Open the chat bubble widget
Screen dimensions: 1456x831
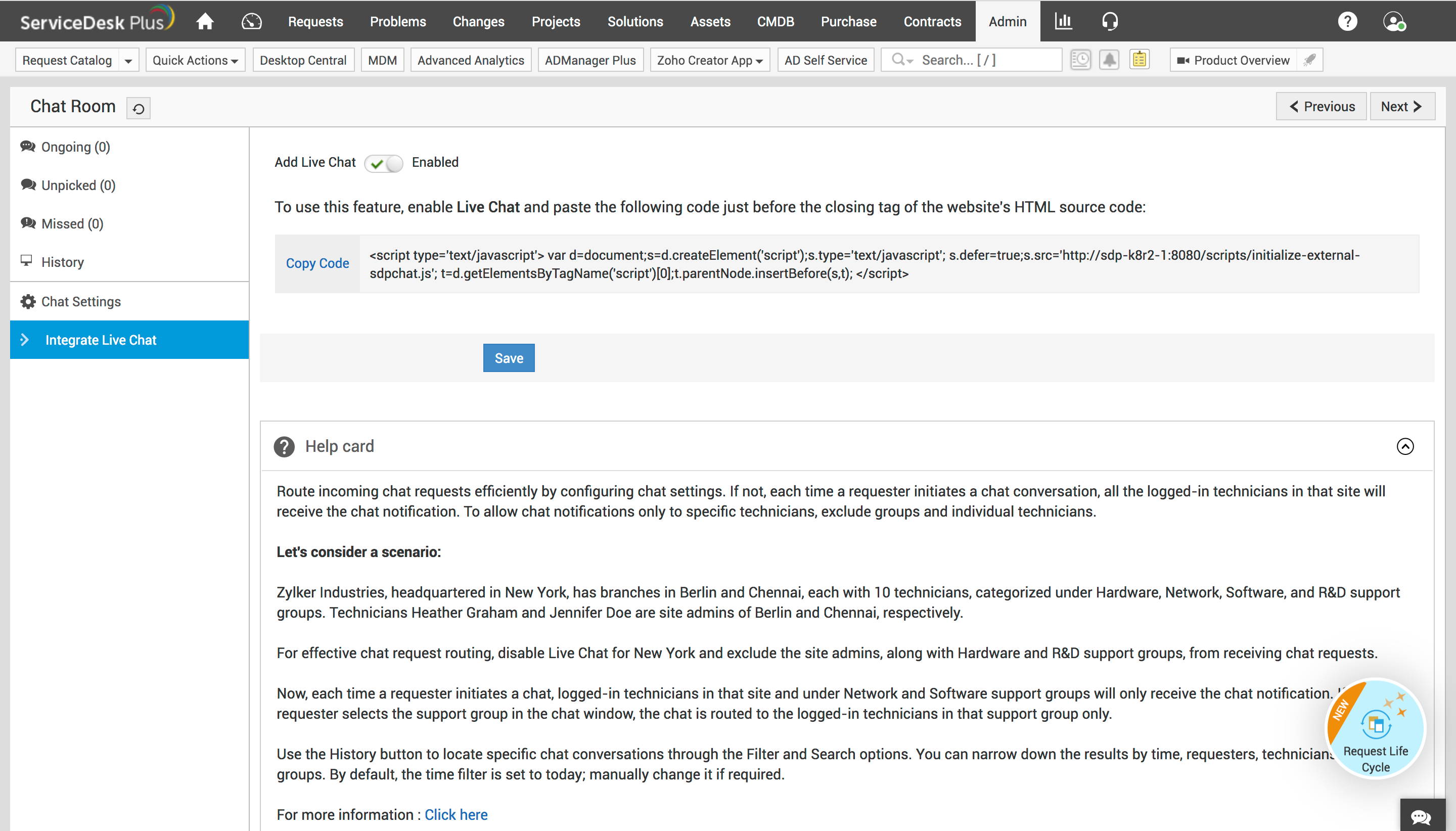[1421, 817]
